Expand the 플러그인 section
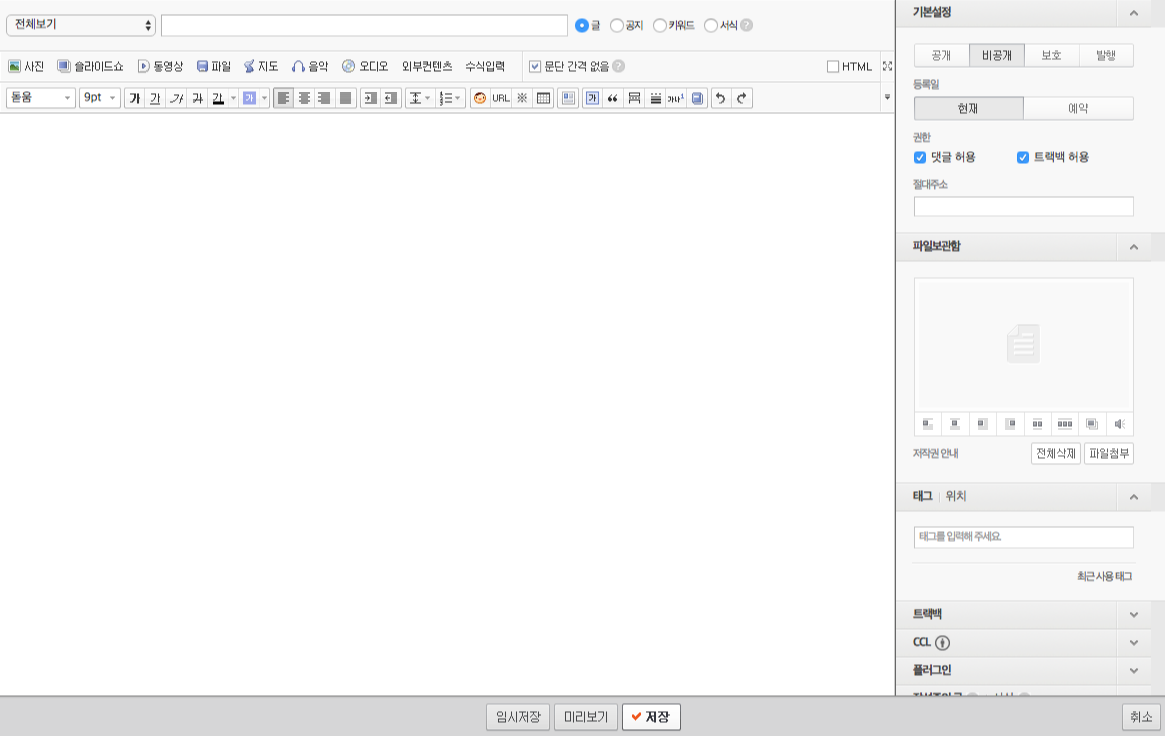The height and width of the screenshot is (736, 1165). click(1133, 671)
